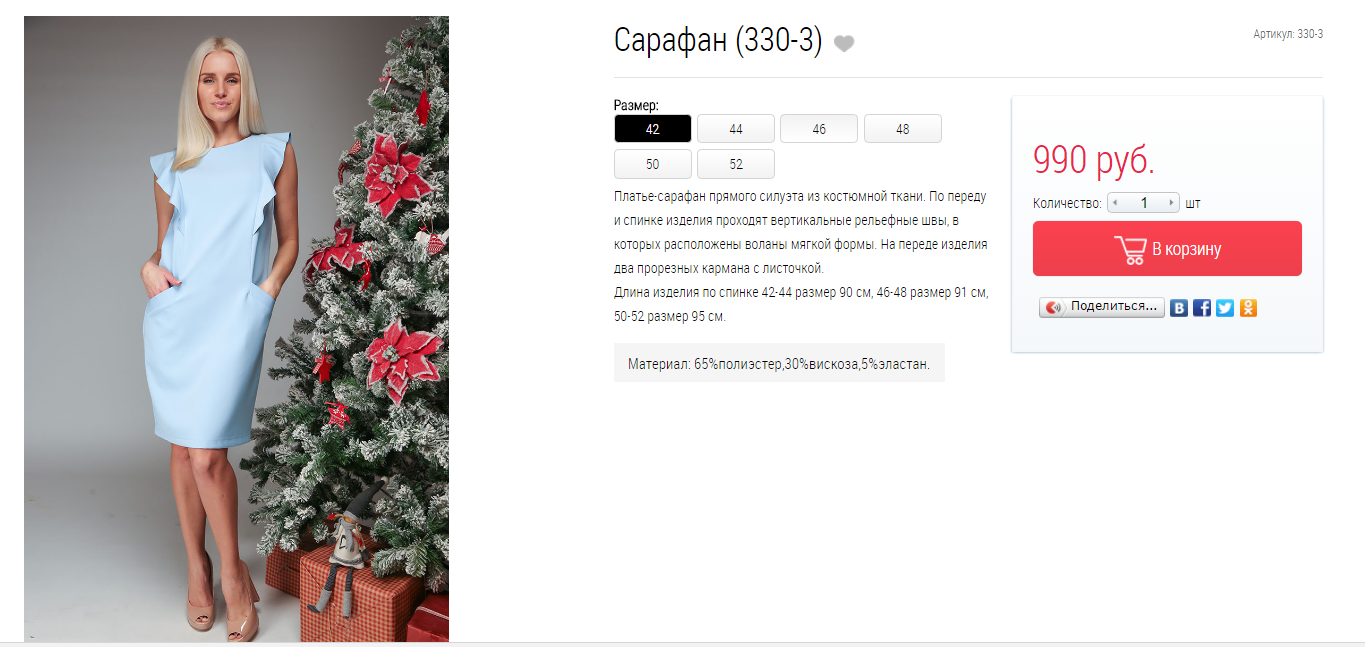Open the blue dress product photo
The height and width of the screenshot is (647, 1365).
point(236,328)
